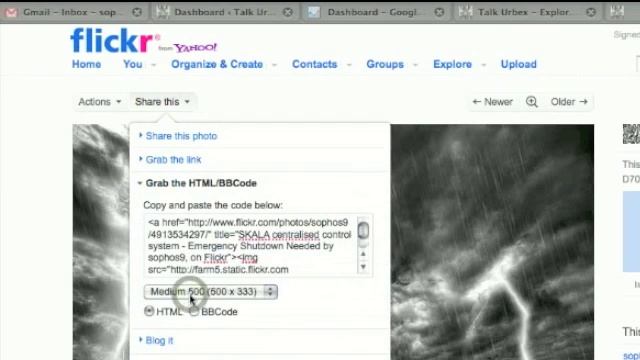Open Explore navigation item
Viewport: 640px width, 360px height.
452,64
